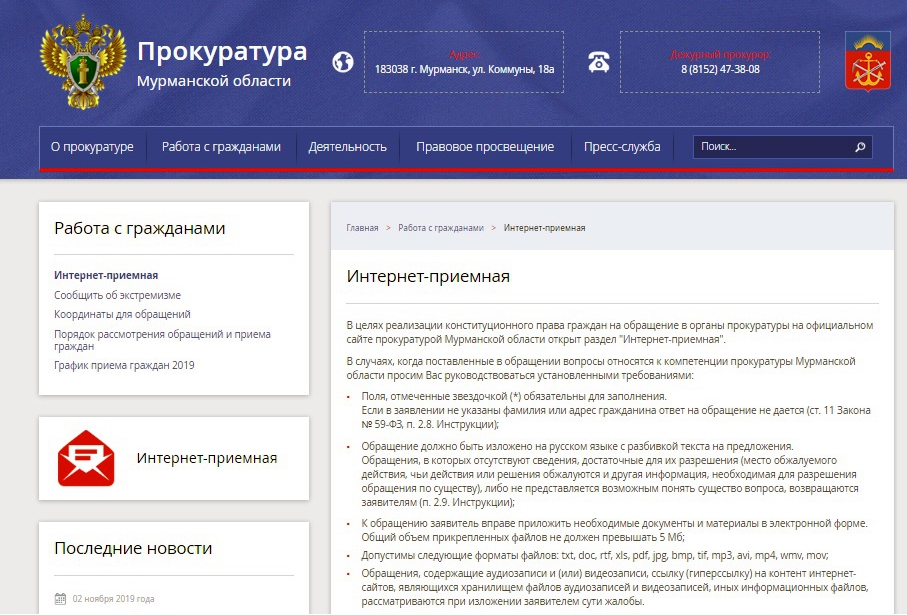Open the Сообщить об экстремизме sidebar link

[x=117, y=295]
